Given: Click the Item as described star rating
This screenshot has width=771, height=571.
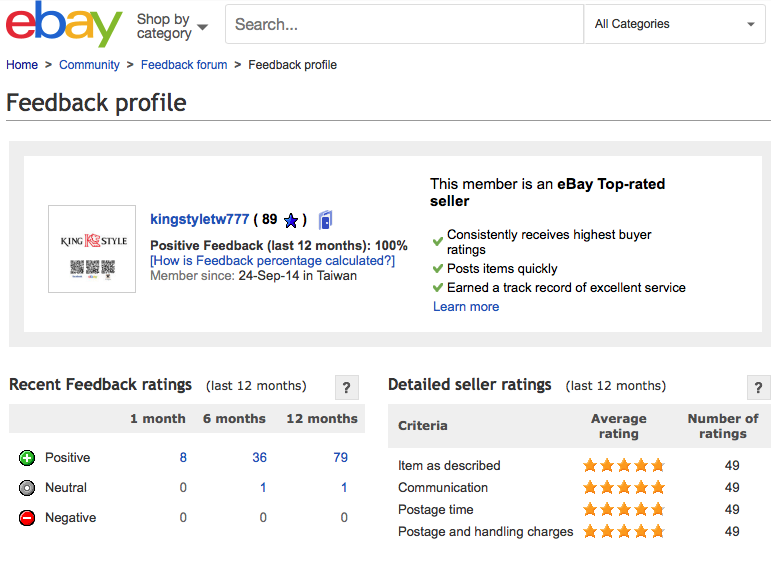Looking at the screenshot, I should tap(623, 465).
